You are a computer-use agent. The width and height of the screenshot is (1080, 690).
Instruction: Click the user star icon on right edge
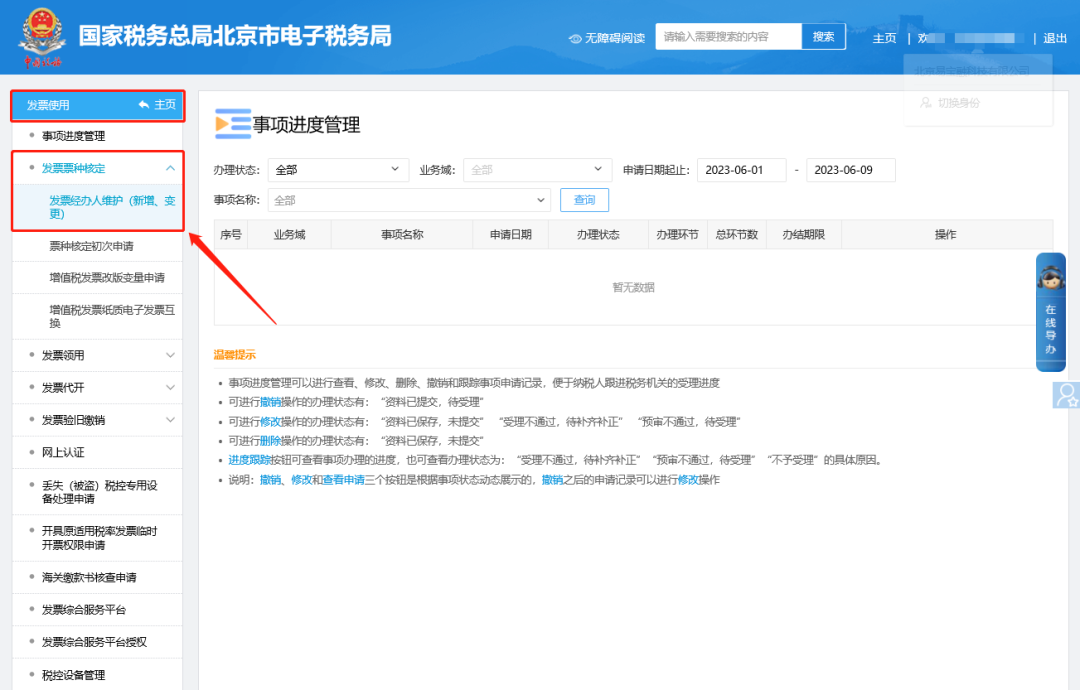pyautogui.click(x=1066, y=395)
